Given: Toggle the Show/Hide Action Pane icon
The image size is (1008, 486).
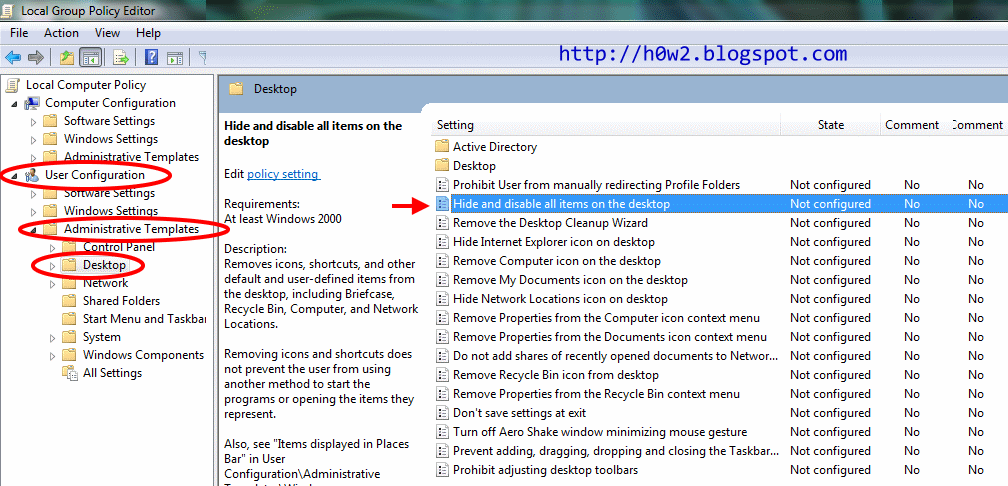Looking at the screenshot, I should (175, 58).
